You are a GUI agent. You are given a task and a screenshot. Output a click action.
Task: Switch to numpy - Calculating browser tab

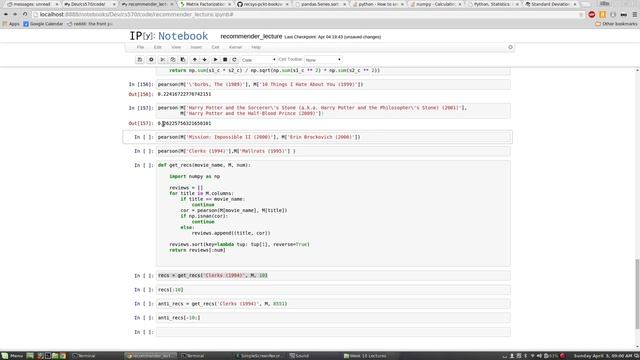tap(436, 4)
